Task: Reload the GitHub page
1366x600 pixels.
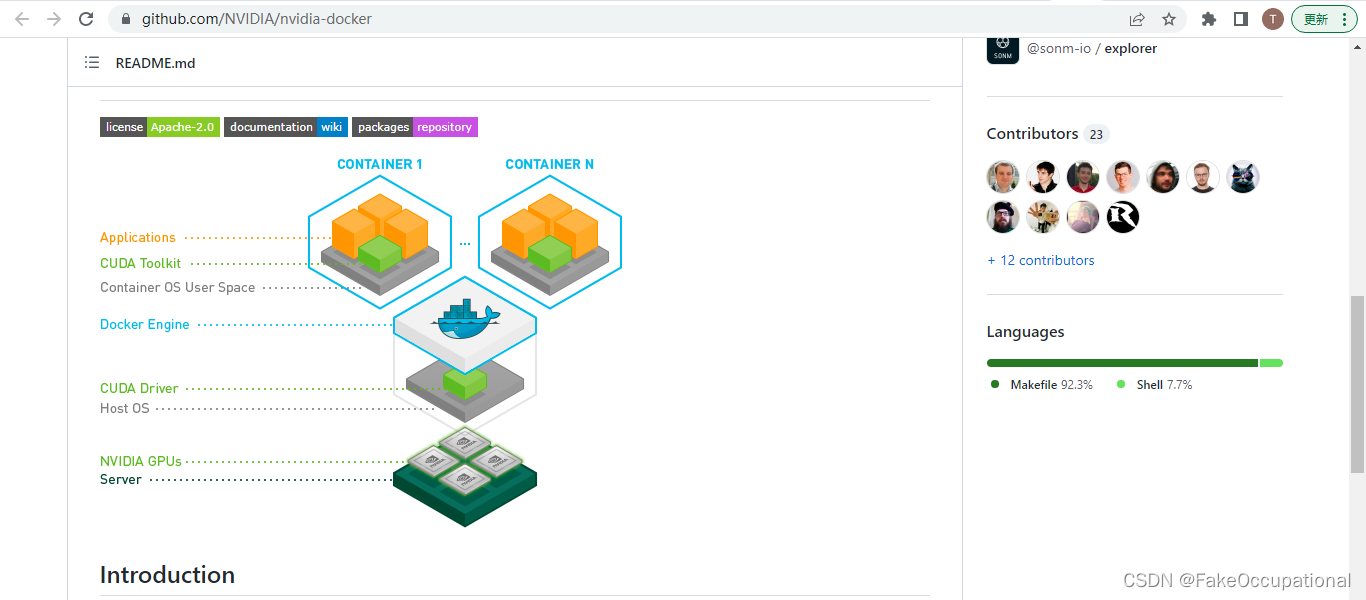Action: pyautogui.click(x=87, y=19)
